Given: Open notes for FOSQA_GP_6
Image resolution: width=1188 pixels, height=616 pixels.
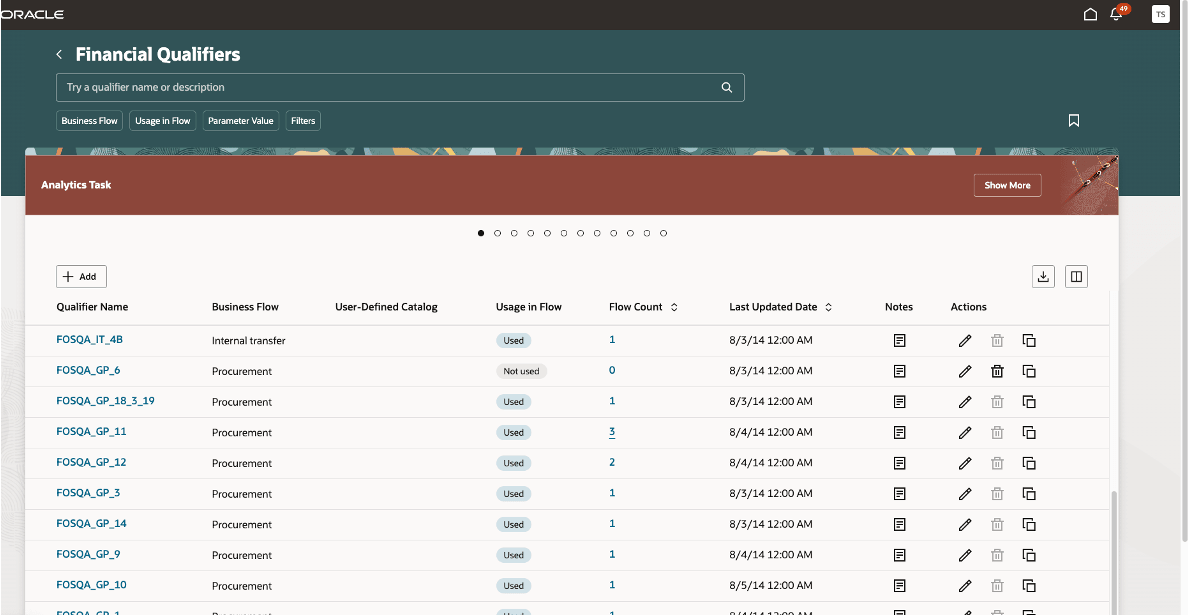Looking at the screenshot, I should coord(899,371).
